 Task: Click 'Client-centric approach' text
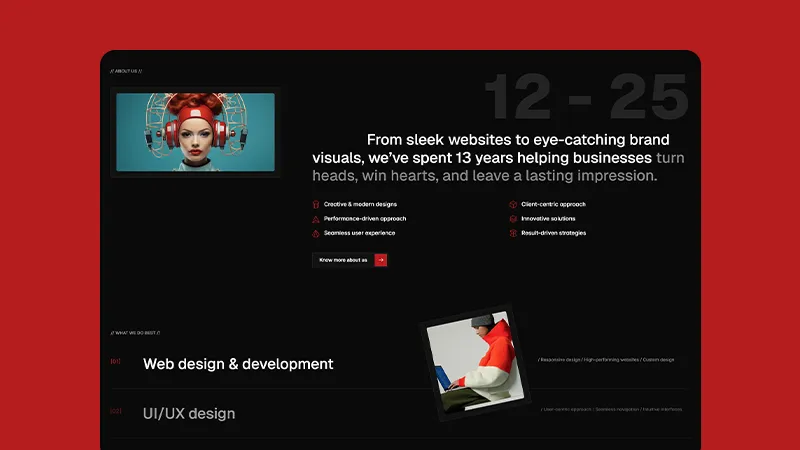tap(554, 204)
